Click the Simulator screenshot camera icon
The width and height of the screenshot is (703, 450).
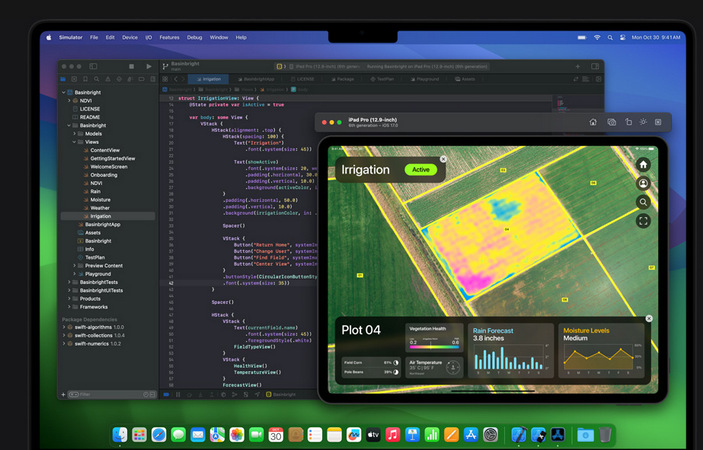tap(611, 122)
